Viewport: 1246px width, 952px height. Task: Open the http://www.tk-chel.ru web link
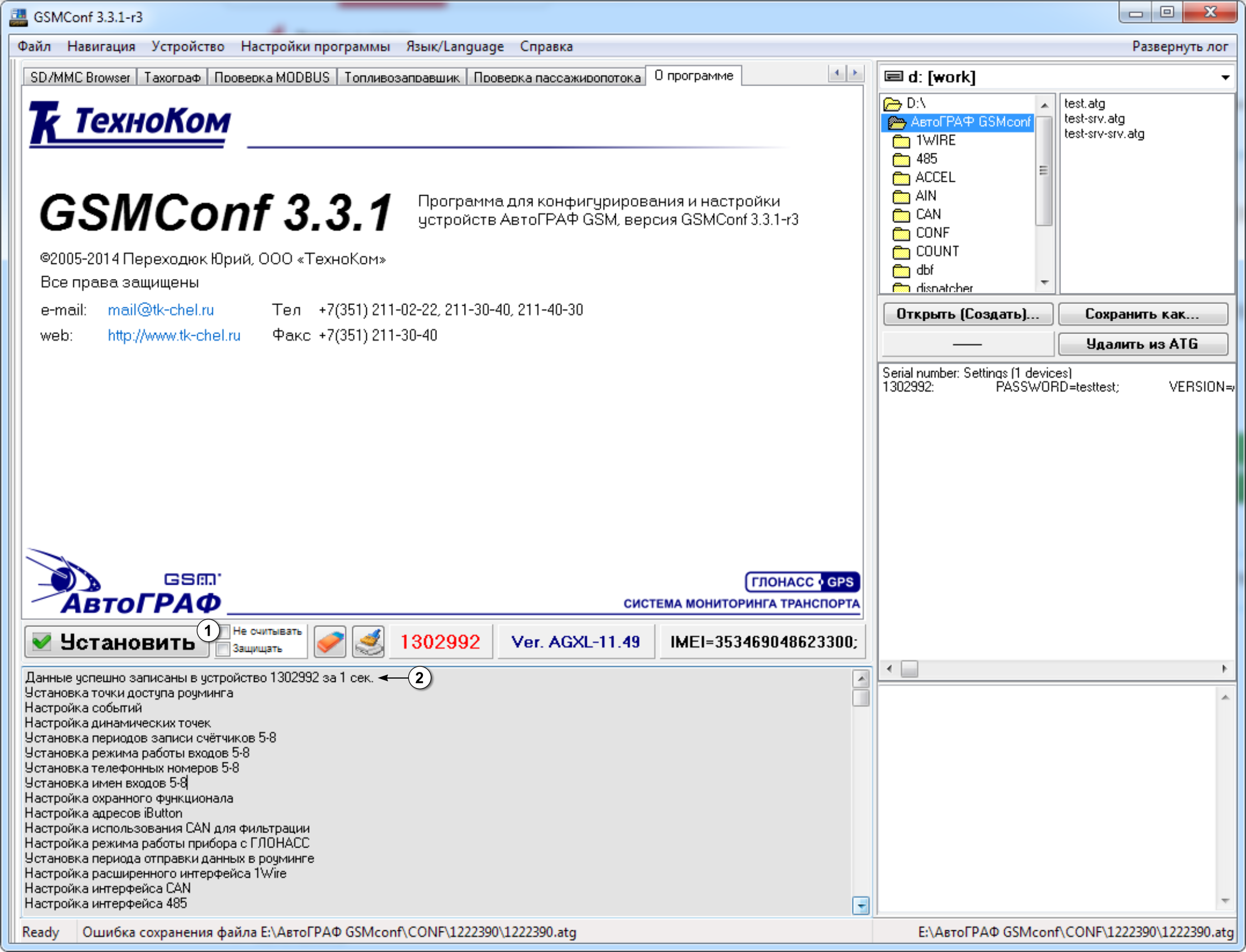click(174, 336)
